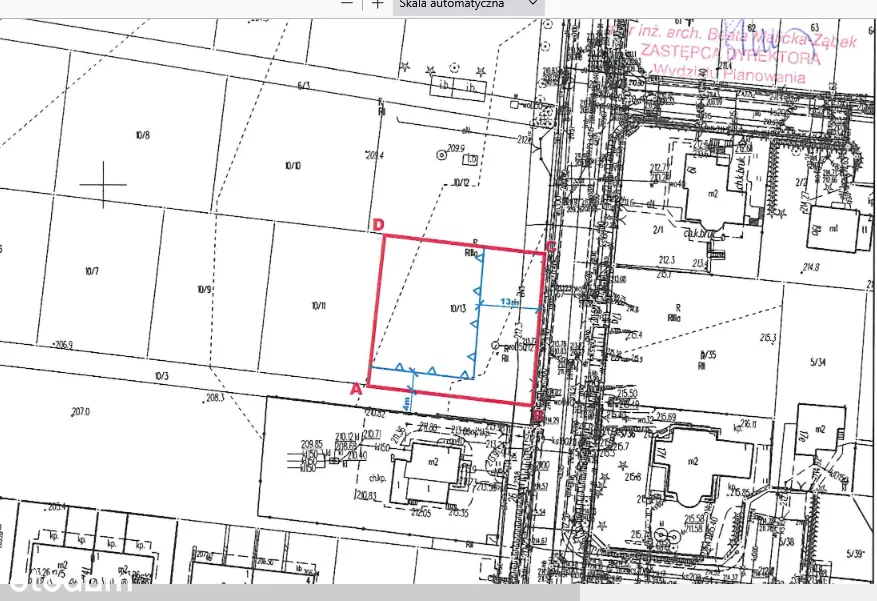
Task: Click the blue 13m dimension label
Action: pos(509,301)
